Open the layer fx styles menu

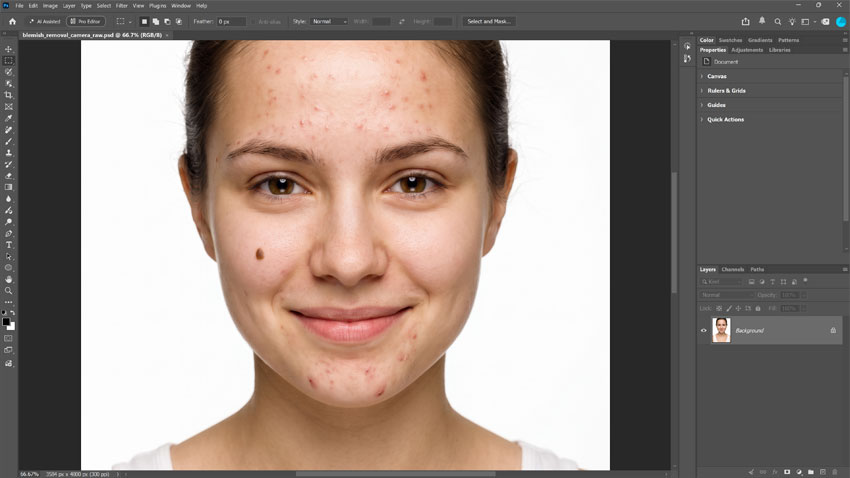click(x=775, y=472)
